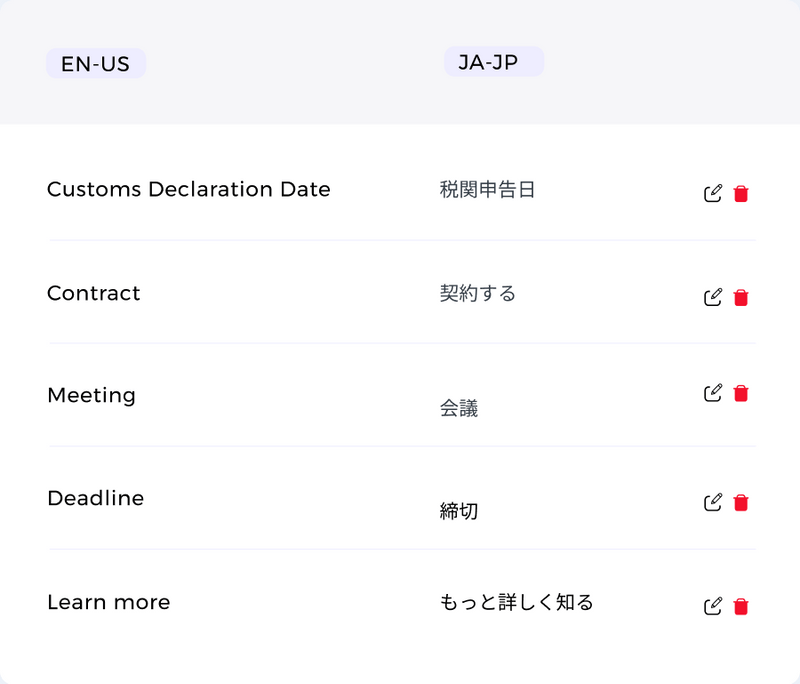The height and width of the screenshot is (684, 800).
Task: Delete the "Learn more" entry
Action: point(740,606)
